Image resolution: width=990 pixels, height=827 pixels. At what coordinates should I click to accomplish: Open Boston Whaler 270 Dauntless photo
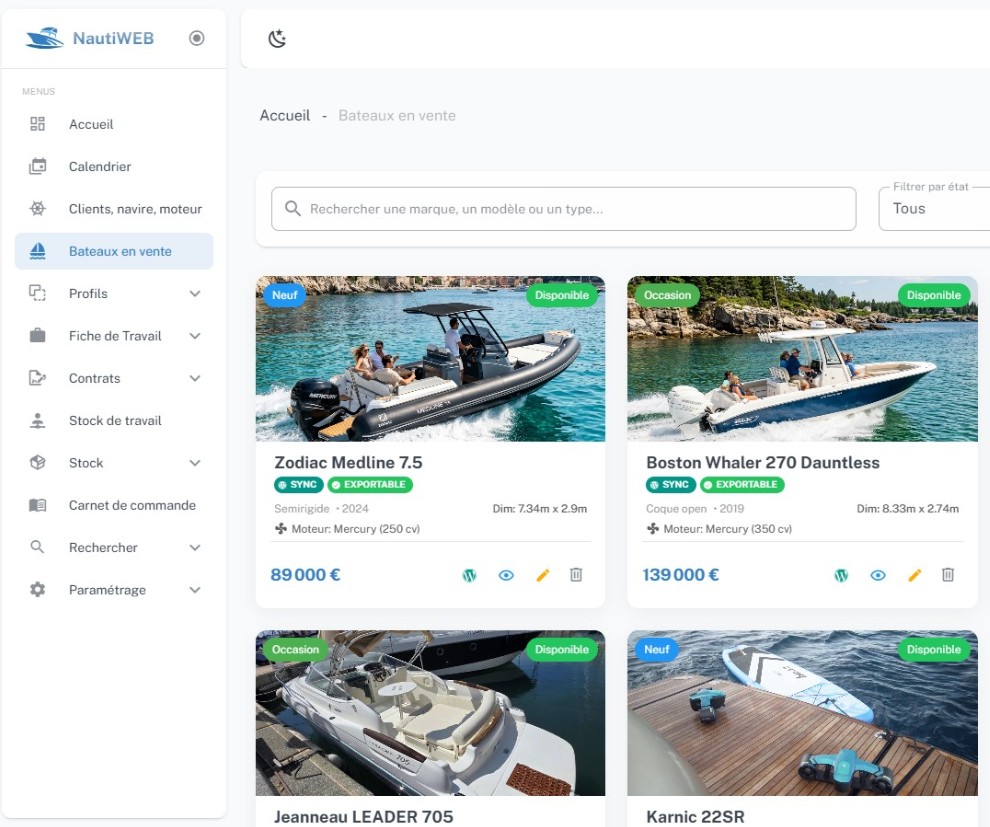click(802, 359)
